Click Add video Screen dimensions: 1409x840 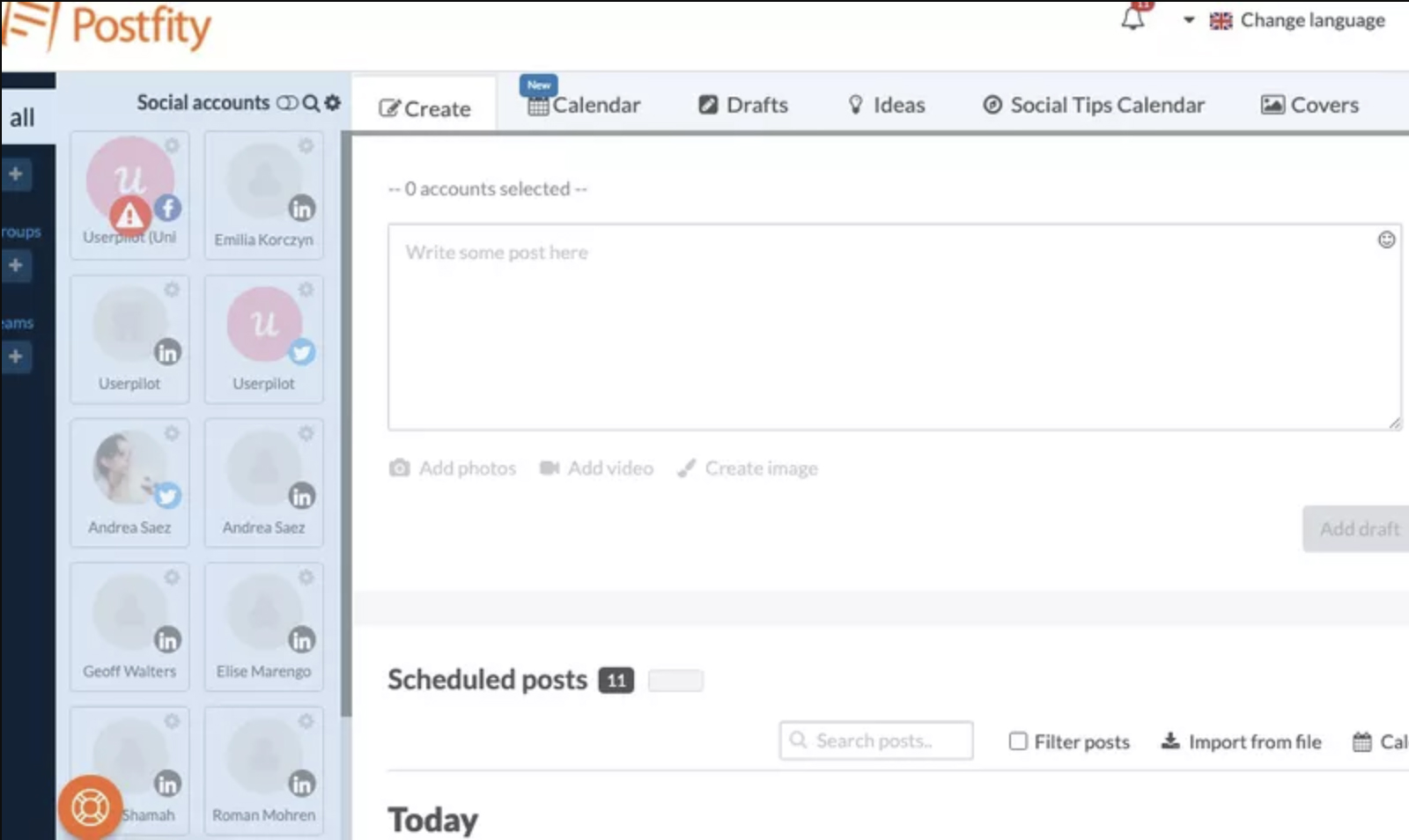pyautogui.click(x=597, y=468)
